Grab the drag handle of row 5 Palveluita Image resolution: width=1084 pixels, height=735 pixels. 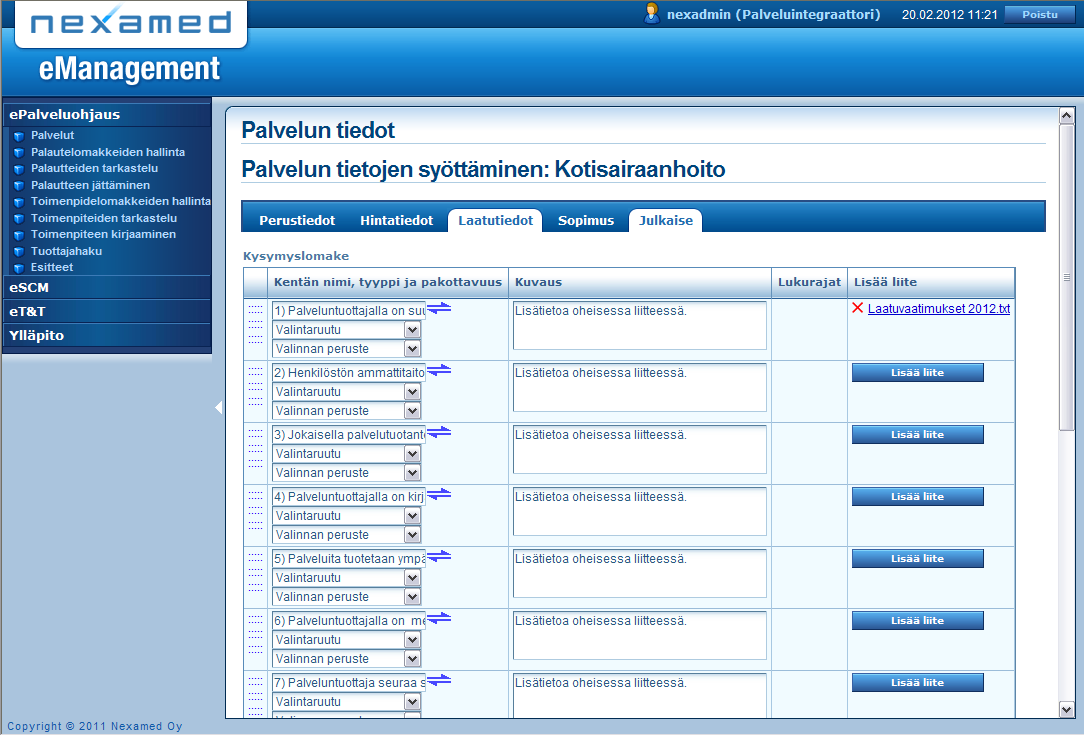(255, 572)
